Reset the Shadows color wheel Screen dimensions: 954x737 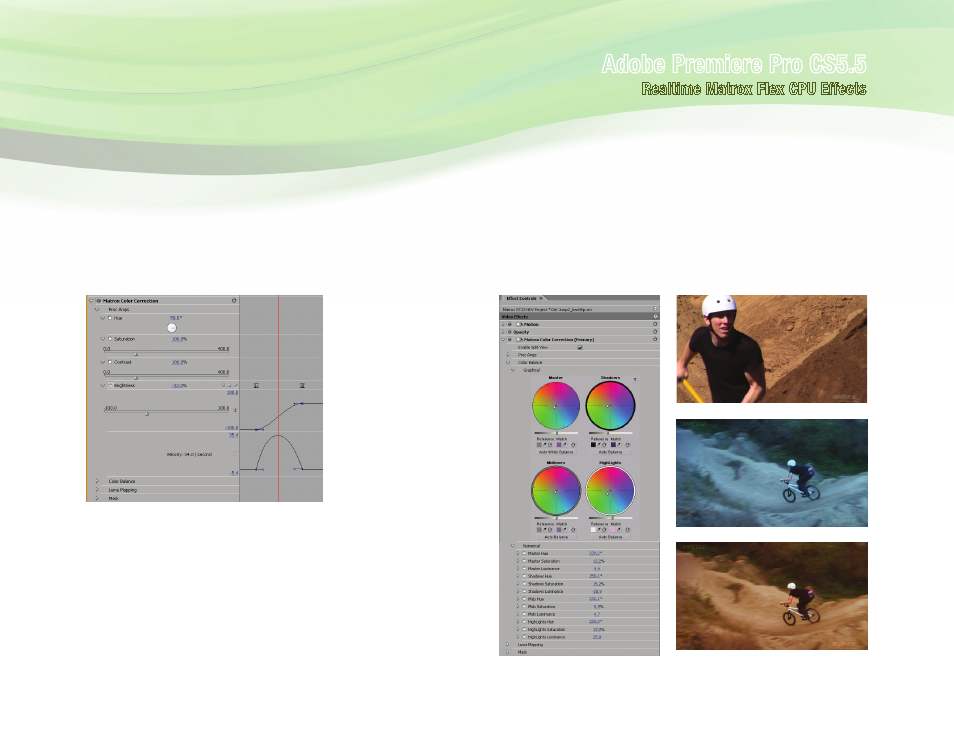pos(627,445)
